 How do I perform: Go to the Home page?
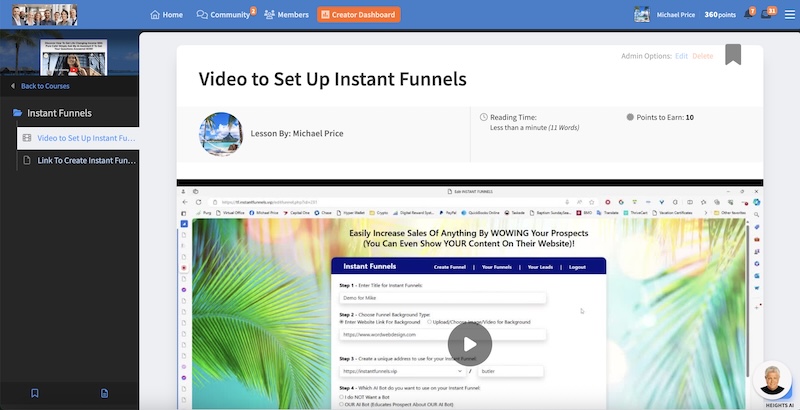tap(166, 15)
